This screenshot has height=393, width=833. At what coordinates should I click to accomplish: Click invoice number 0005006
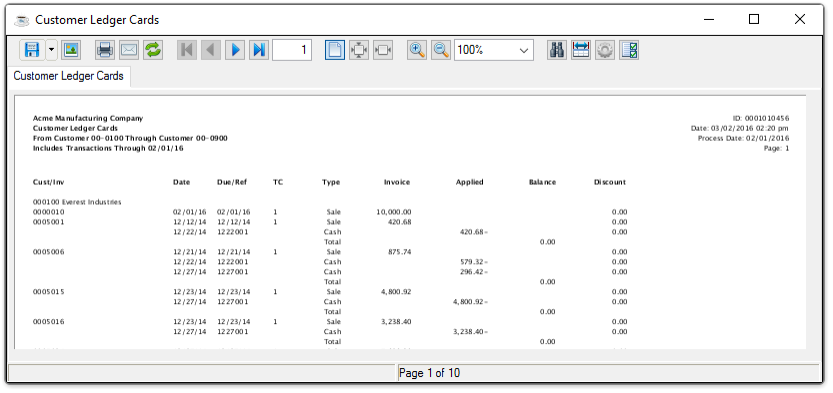tap(48, 252)
